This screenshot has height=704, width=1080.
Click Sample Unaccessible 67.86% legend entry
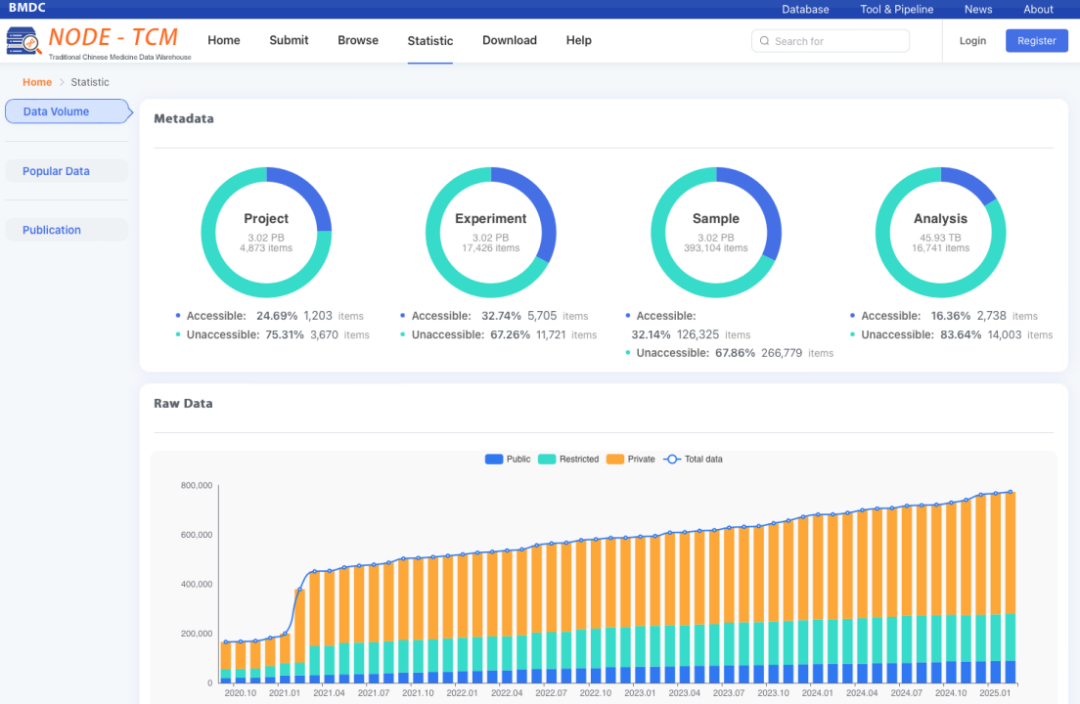729,353
